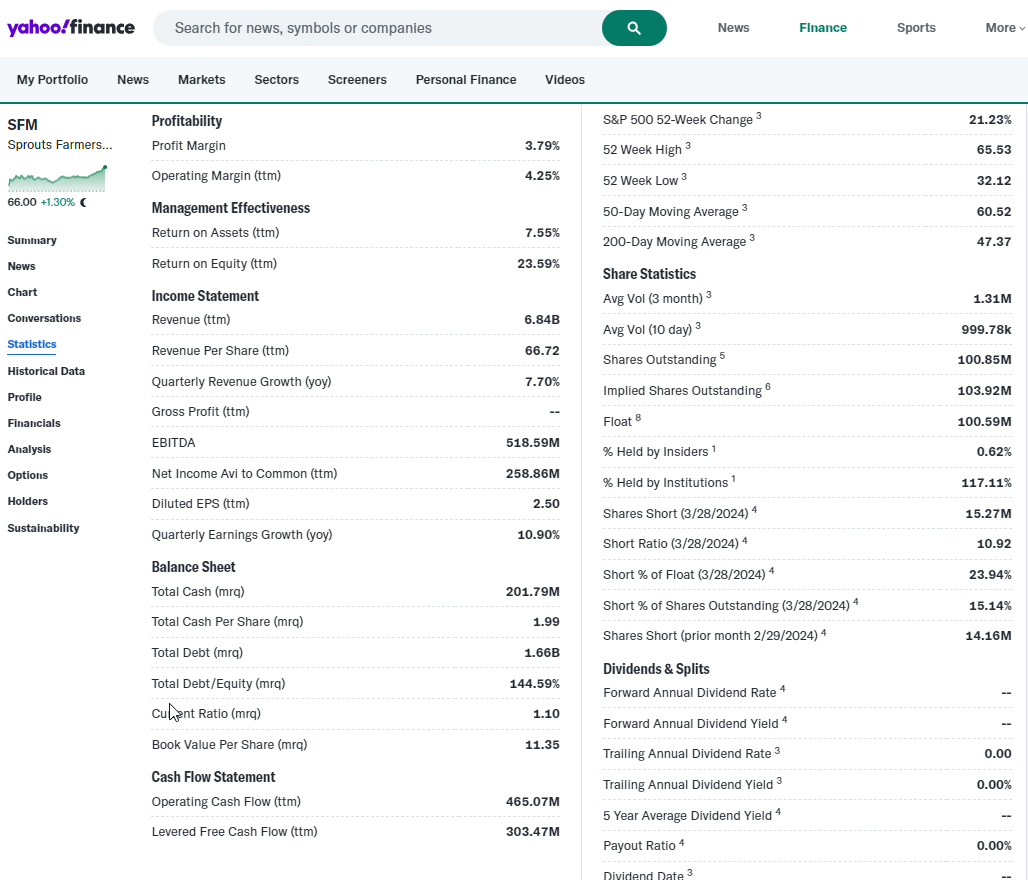View the Holders sidebar page

[x=28, y=501]
